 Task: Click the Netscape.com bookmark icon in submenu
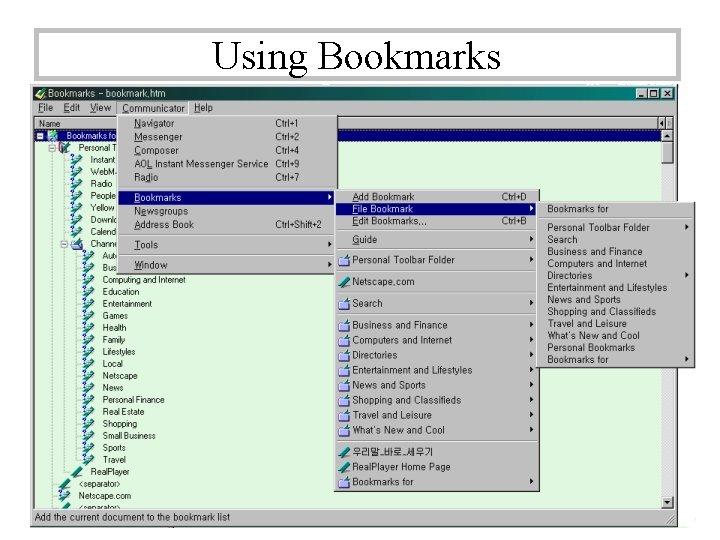click(344, 282)
